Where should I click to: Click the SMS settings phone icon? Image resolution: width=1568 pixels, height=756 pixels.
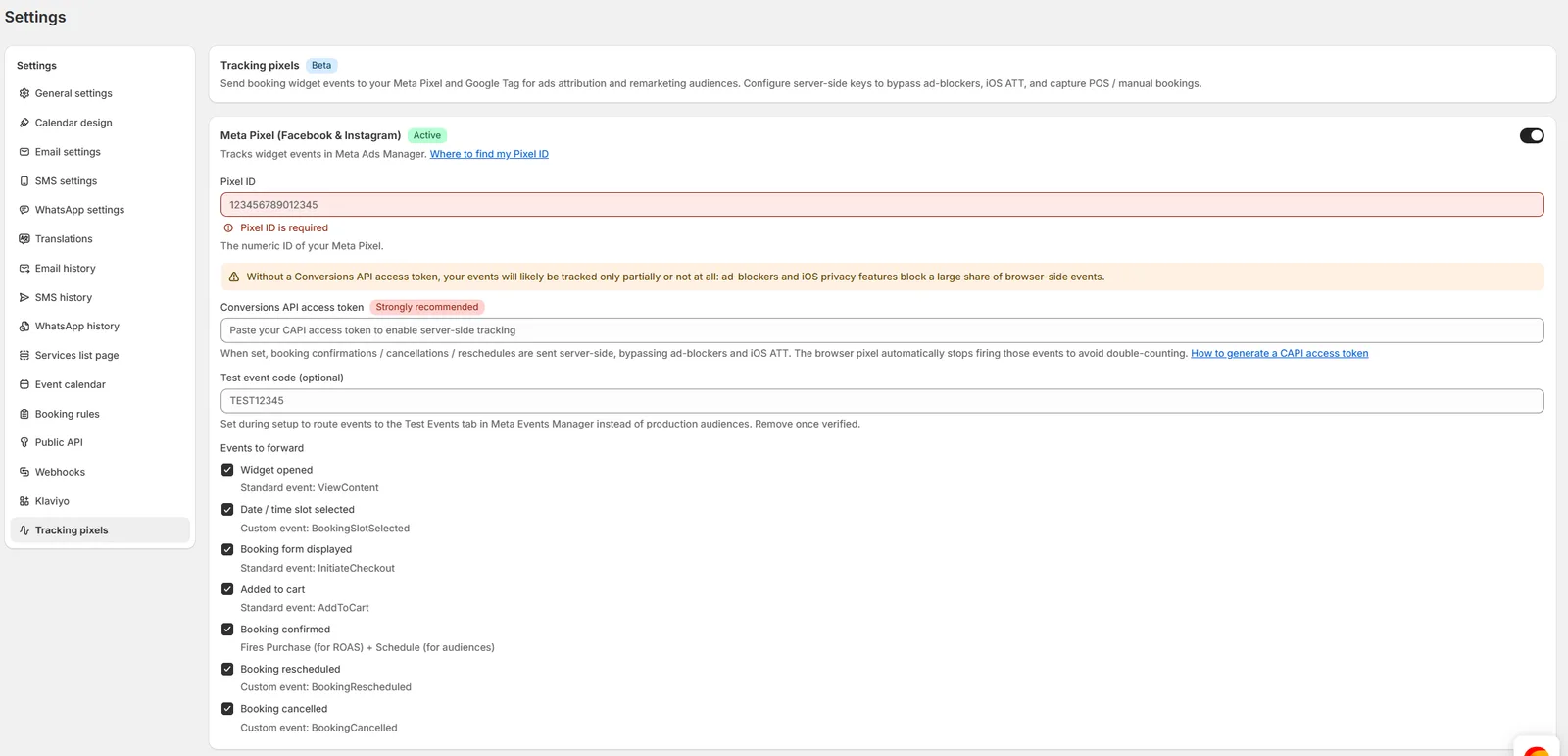pyautogui.click(x=24, y=181)
